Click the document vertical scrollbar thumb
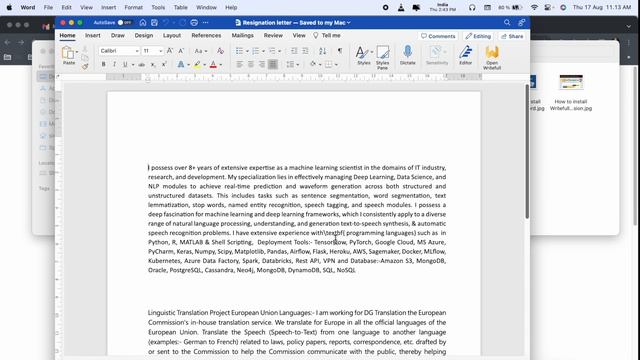640x360 pixels. coord(527,151)
